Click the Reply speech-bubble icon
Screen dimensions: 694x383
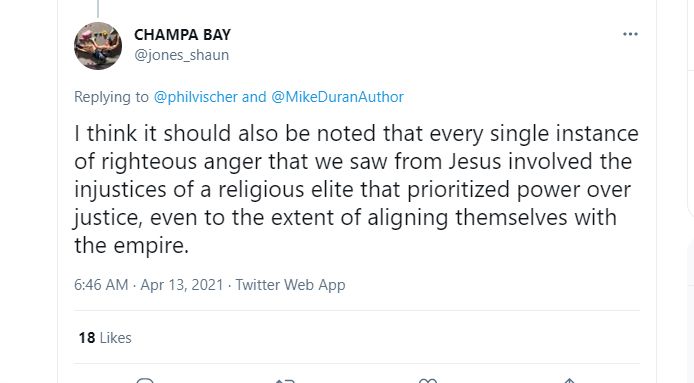145,381
